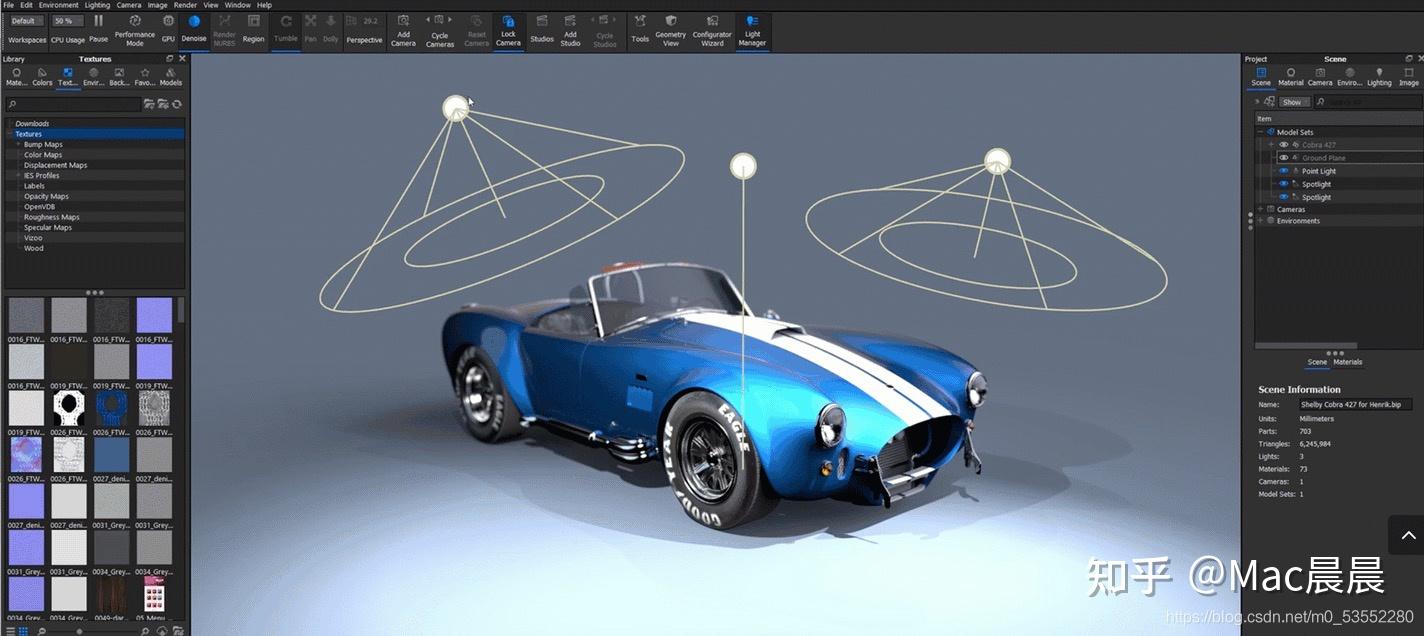1424x636 pixels.
Task: Switch to the Material tab in Project panel
Action: (x=1290, y=78)
